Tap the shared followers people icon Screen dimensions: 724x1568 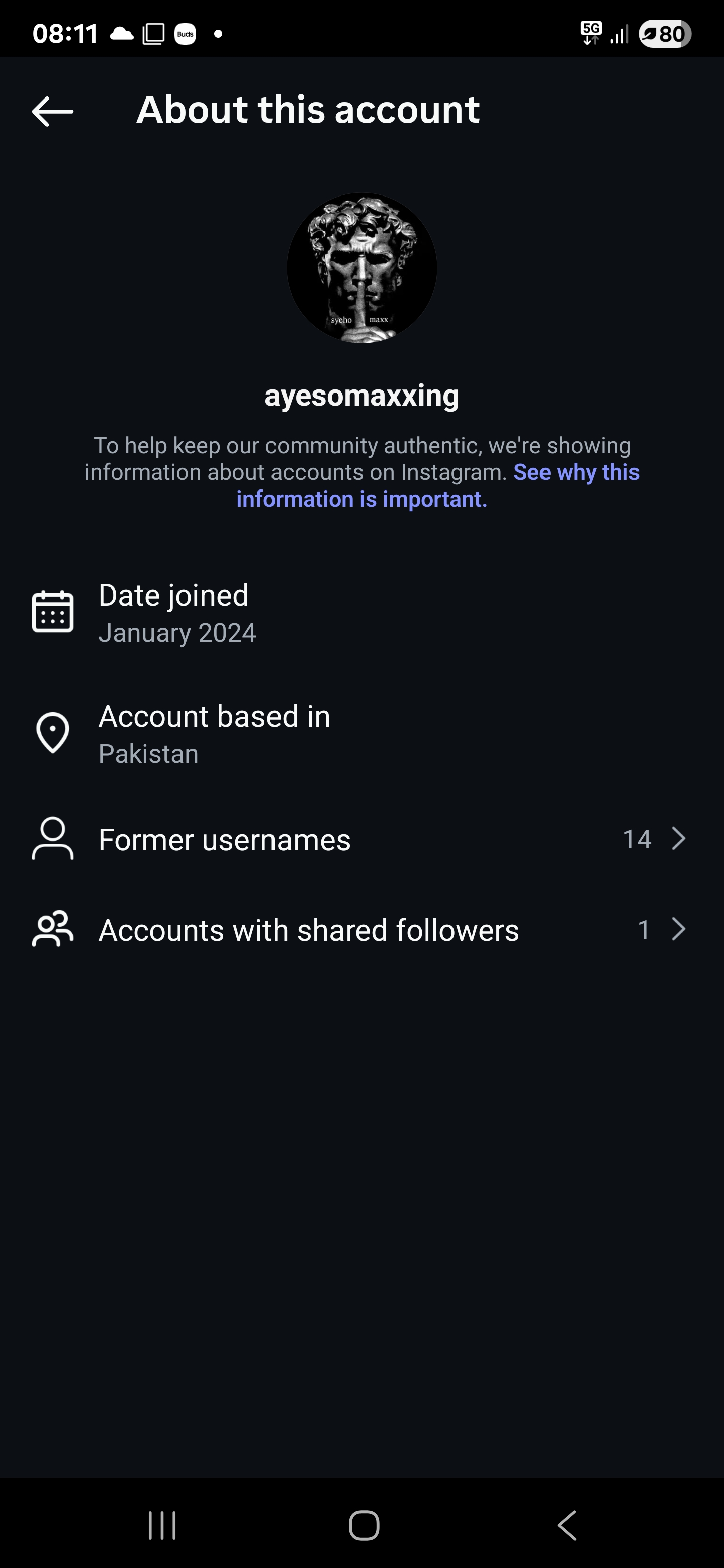tap(53, 929)
